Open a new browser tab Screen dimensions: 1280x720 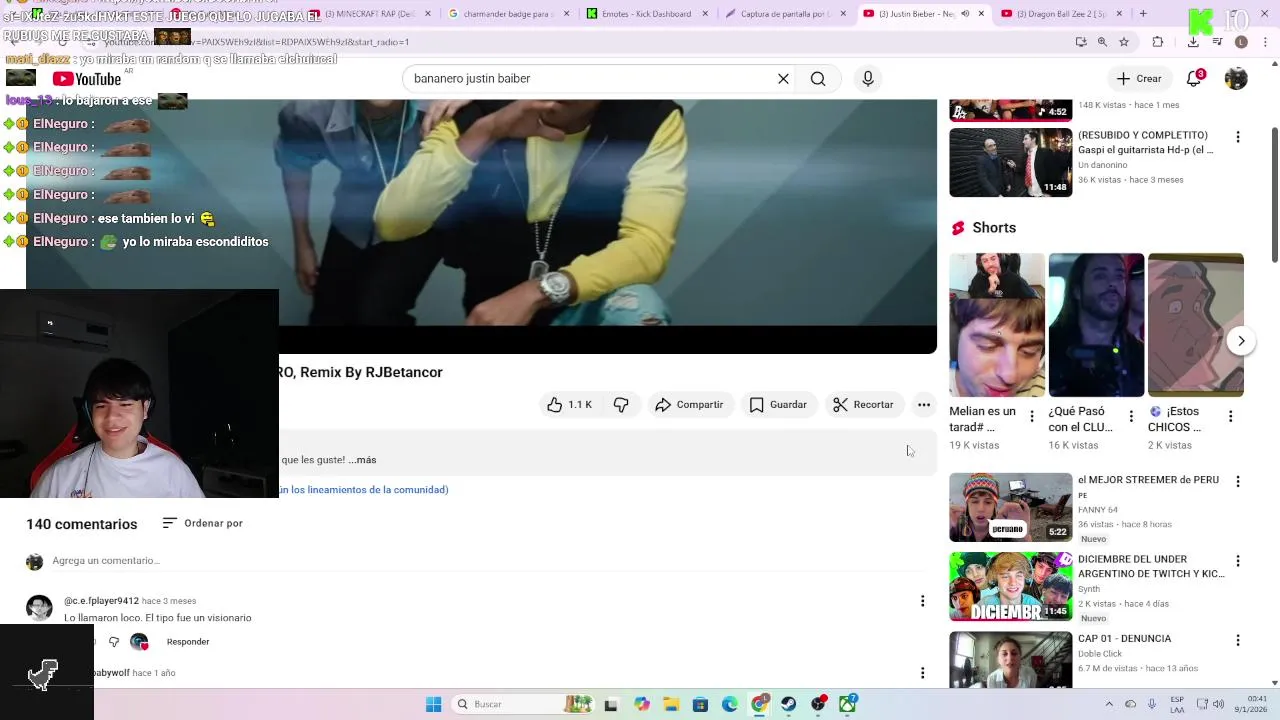point(1143,14)
